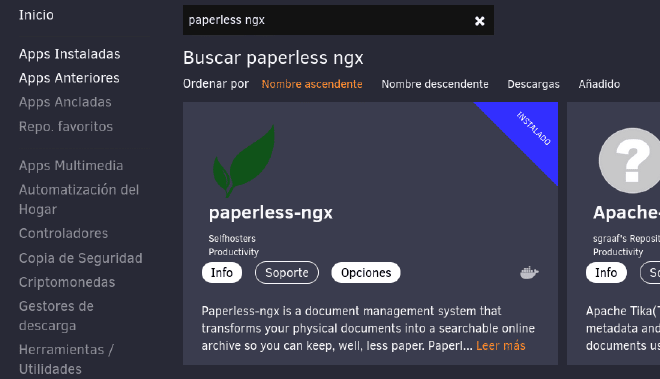The width and height of the screenshot is (660, 379).
Task: Click the paperless-ngx description text
Action: [368, 328]
